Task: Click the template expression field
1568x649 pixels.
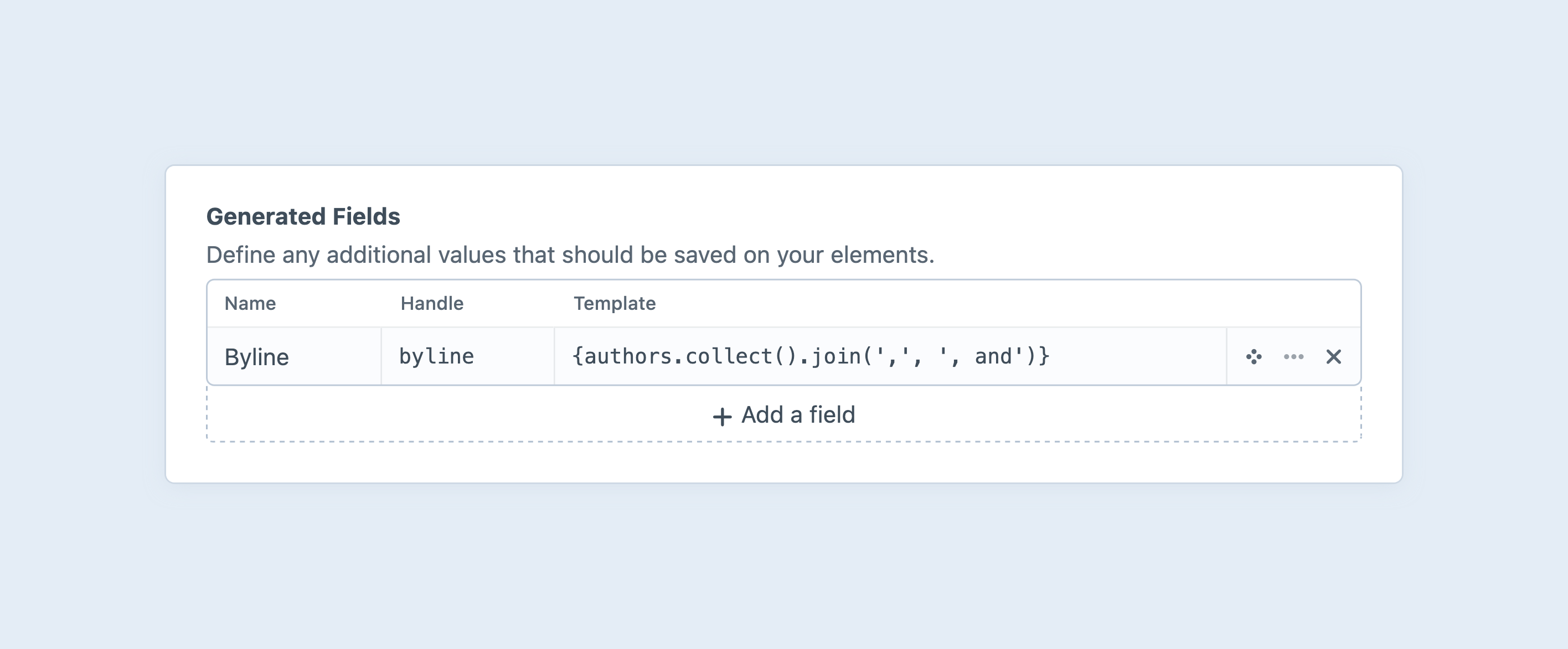Action: pyautogui.click(x=809, y=357)
